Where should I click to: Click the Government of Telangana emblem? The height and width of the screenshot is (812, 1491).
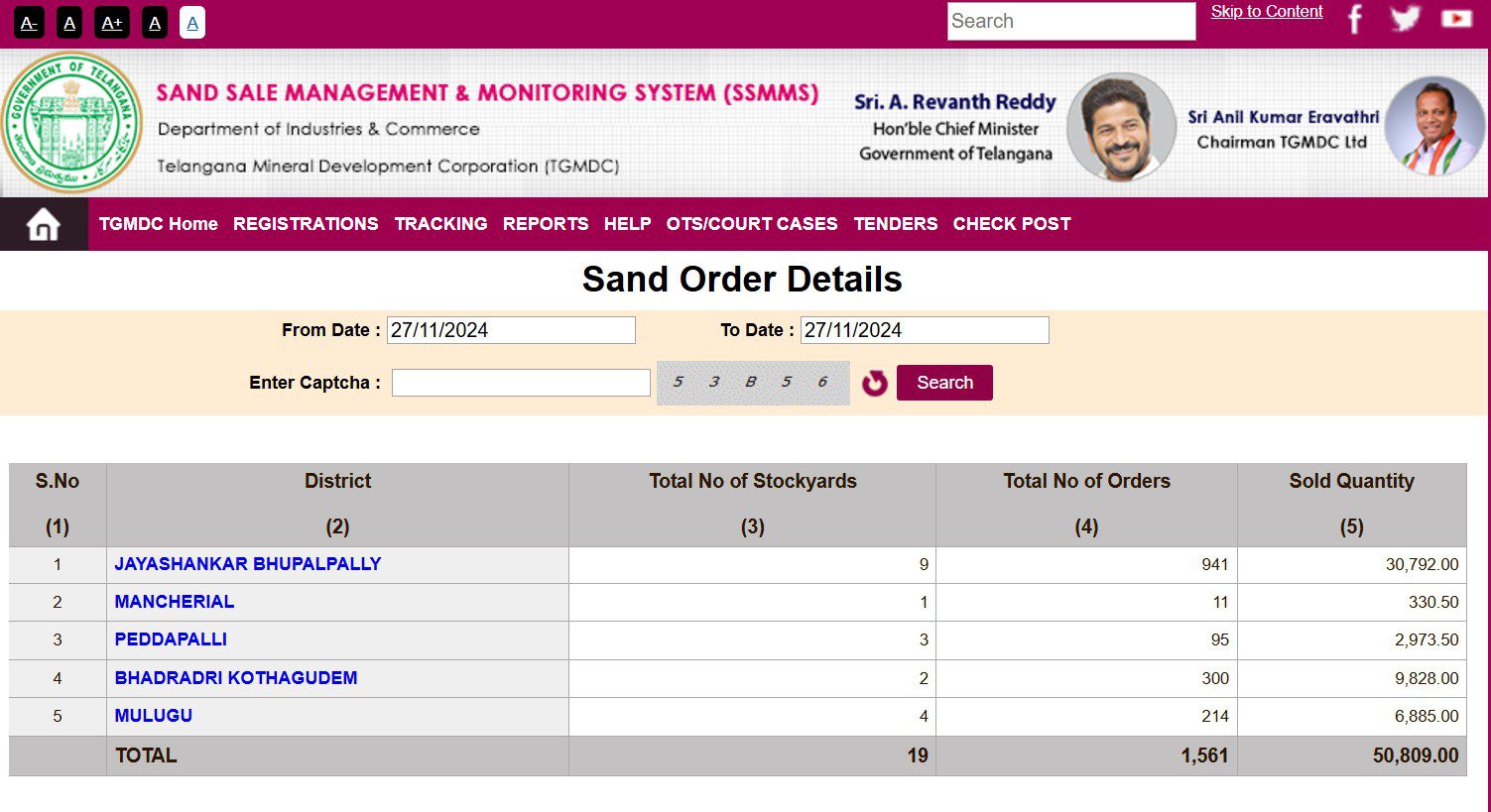(x=70, y=124)
